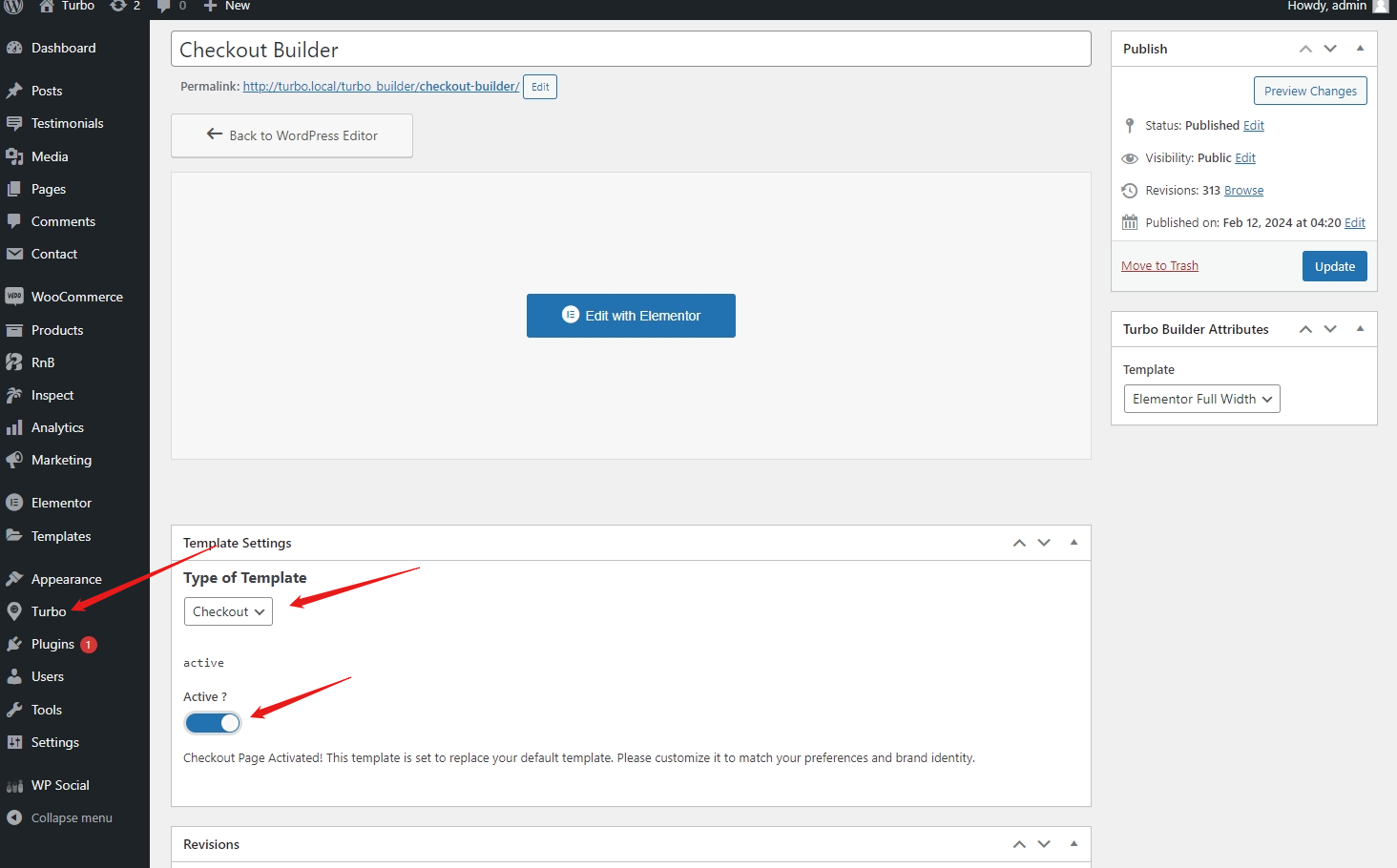The width and height of the screenshot is (1397, 868).
Task: Click the Checkout Builder title field
Action: click(631, 49)
